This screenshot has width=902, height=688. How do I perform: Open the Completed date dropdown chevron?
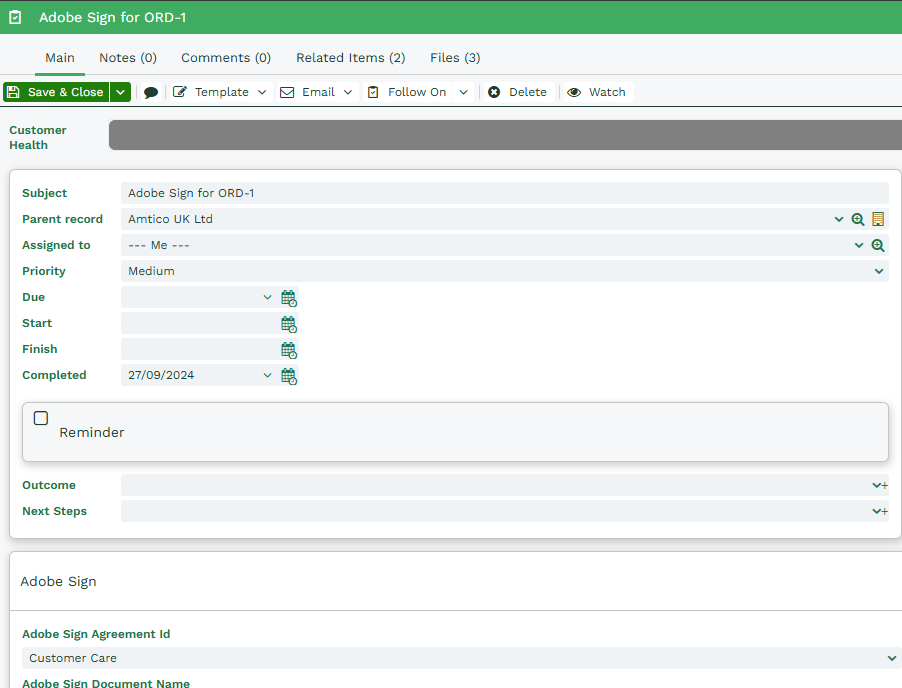[267, 375]
